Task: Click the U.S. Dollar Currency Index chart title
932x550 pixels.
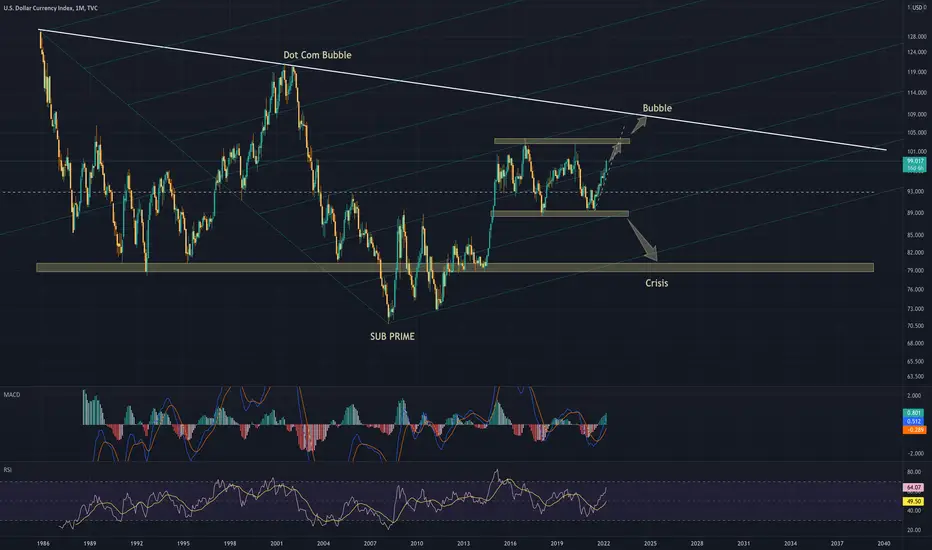Action: click(x=51, y=8)
